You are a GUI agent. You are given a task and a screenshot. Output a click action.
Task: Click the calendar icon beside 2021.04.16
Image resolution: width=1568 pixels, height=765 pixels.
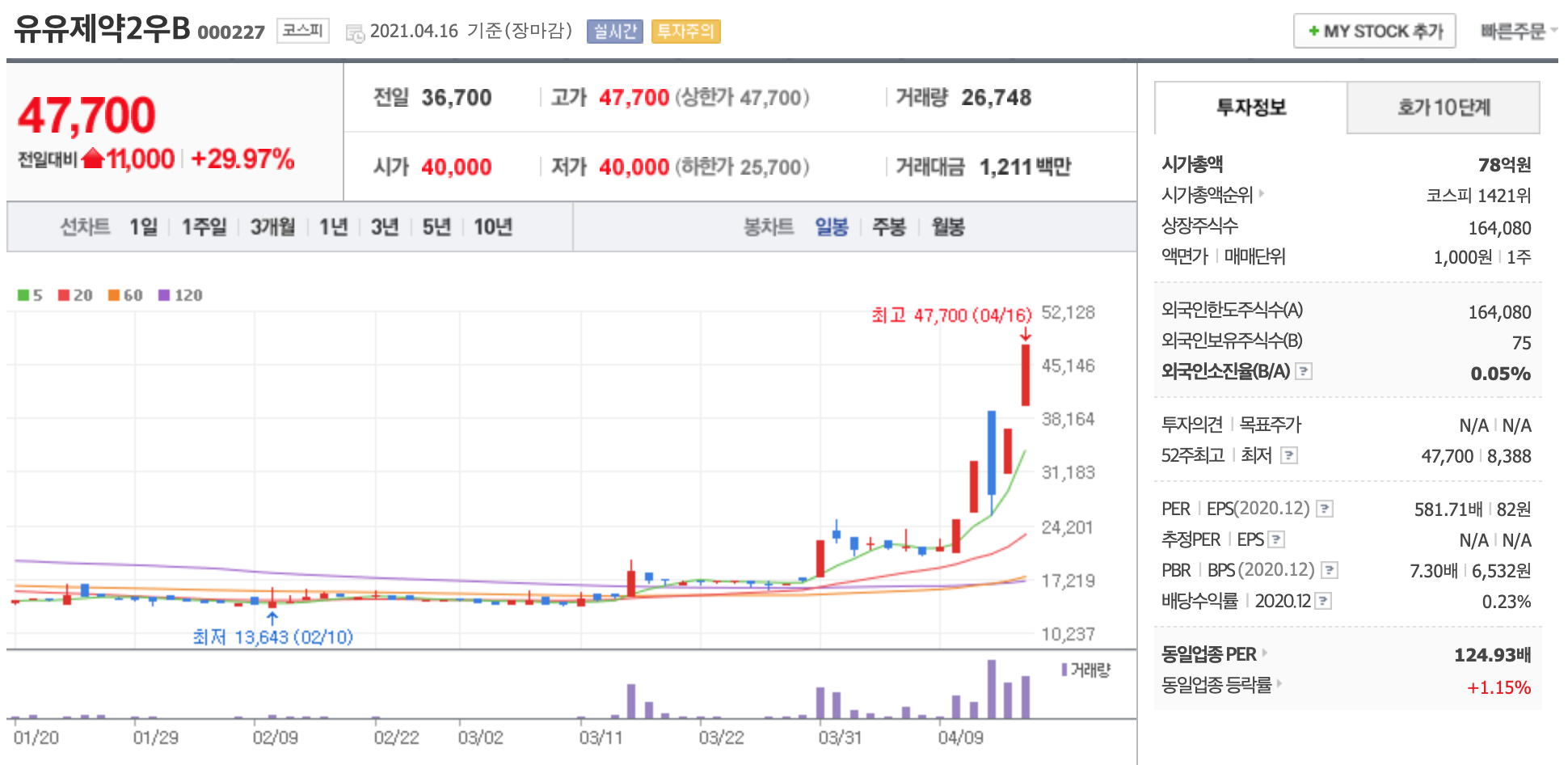tap(355, 33)
